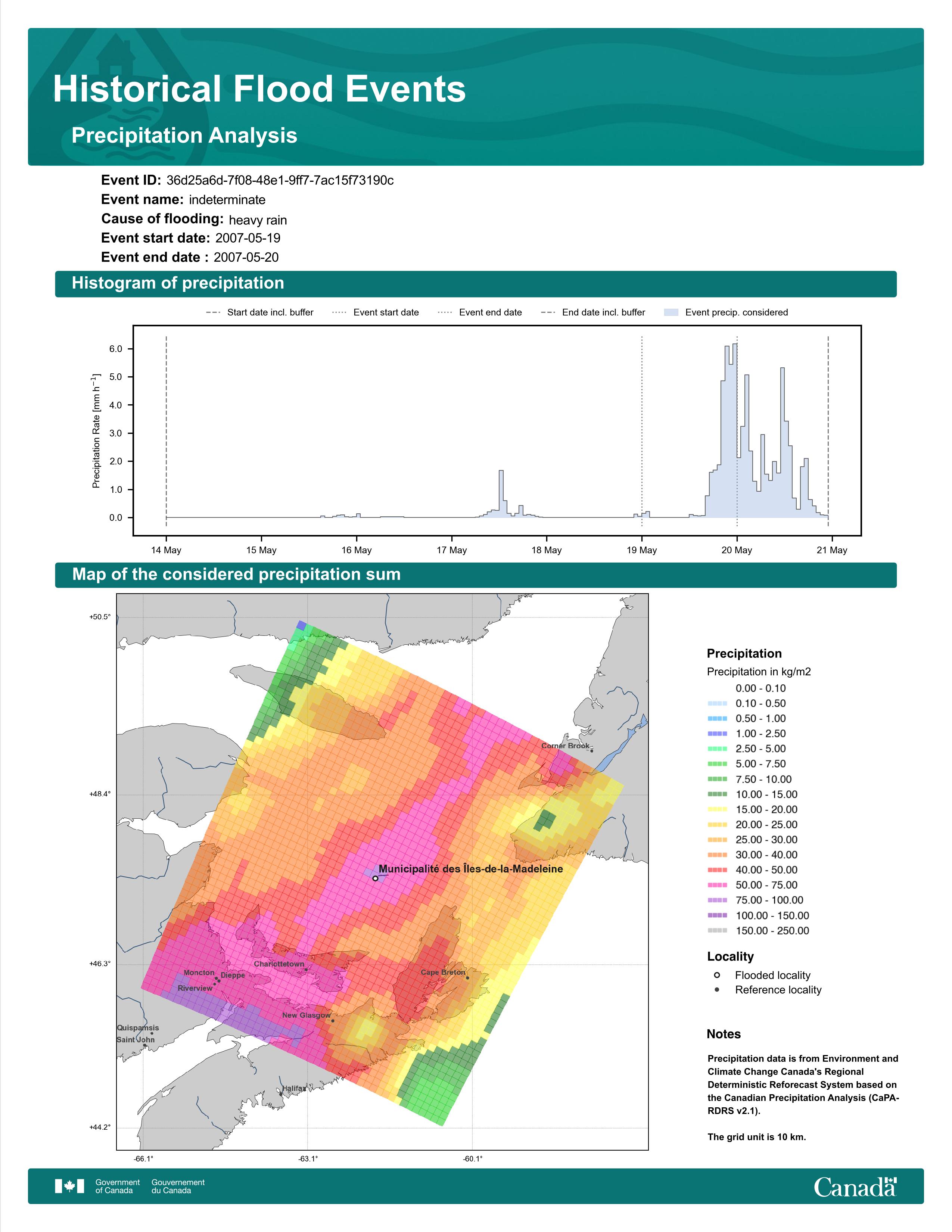Click the 17 May axis label

pos(452,550)
